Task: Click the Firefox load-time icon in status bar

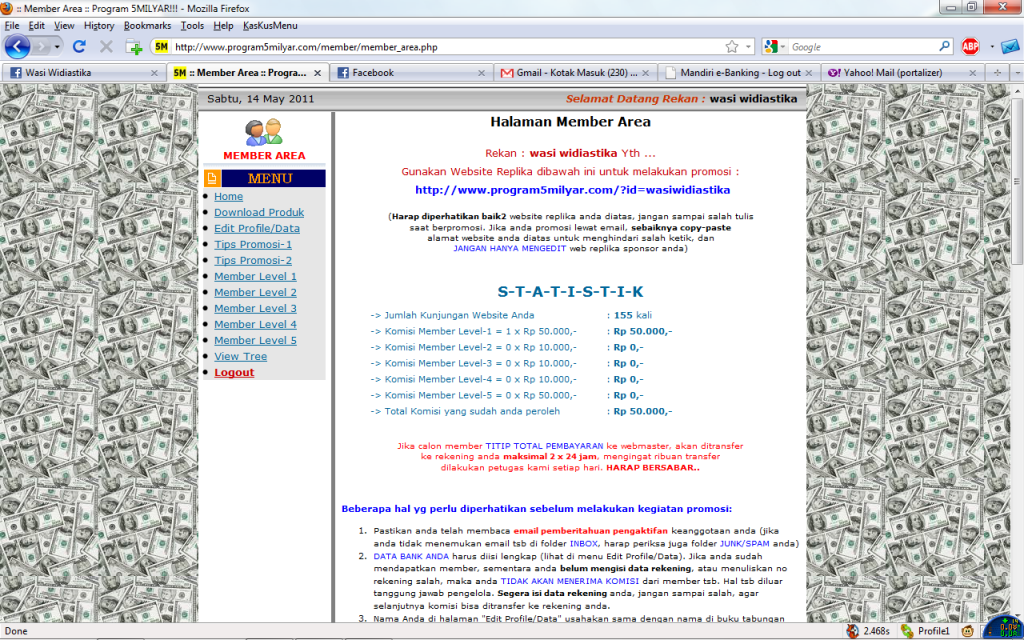Action: (x=852, y=631)
